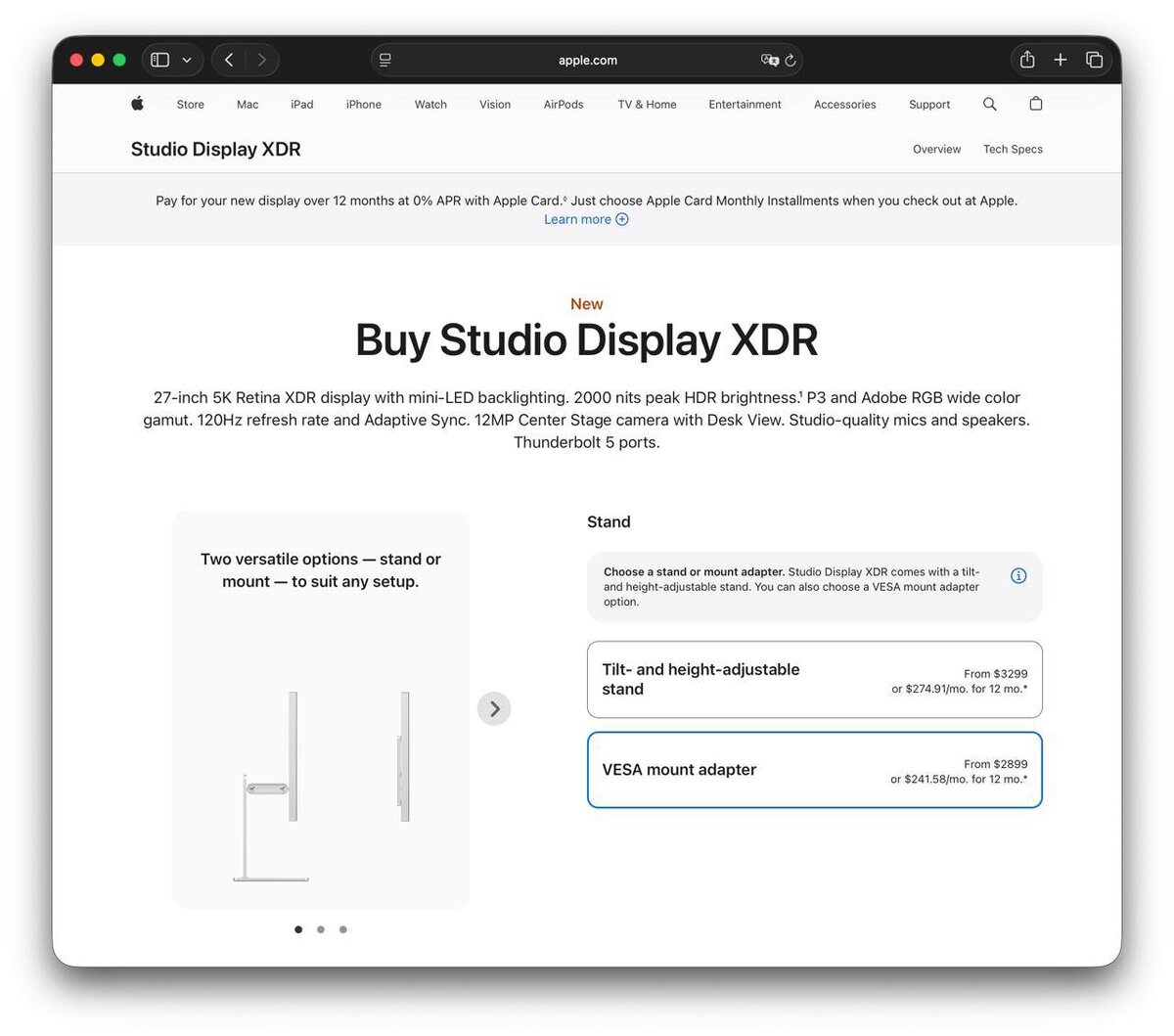Image resolution: width=1174 pixels, height=1036 pixels.
Task: Click the Studio Display XDR heading link
Action: (216, 150)
